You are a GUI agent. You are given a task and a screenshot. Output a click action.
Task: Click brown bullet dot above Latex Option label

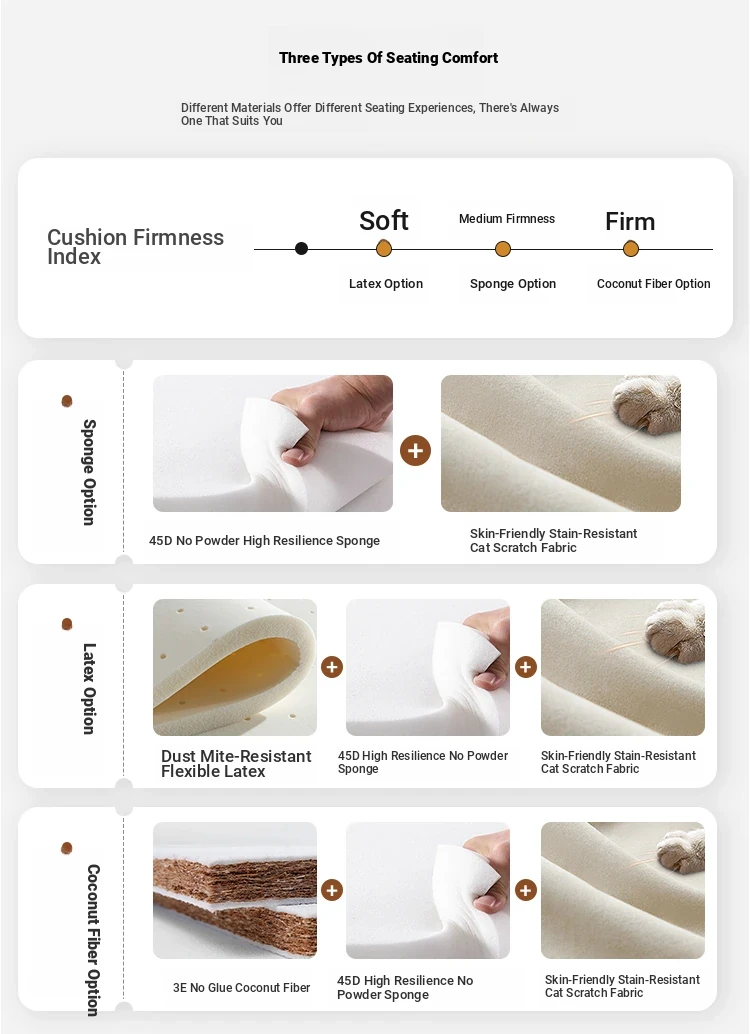(x=67, y=624)
